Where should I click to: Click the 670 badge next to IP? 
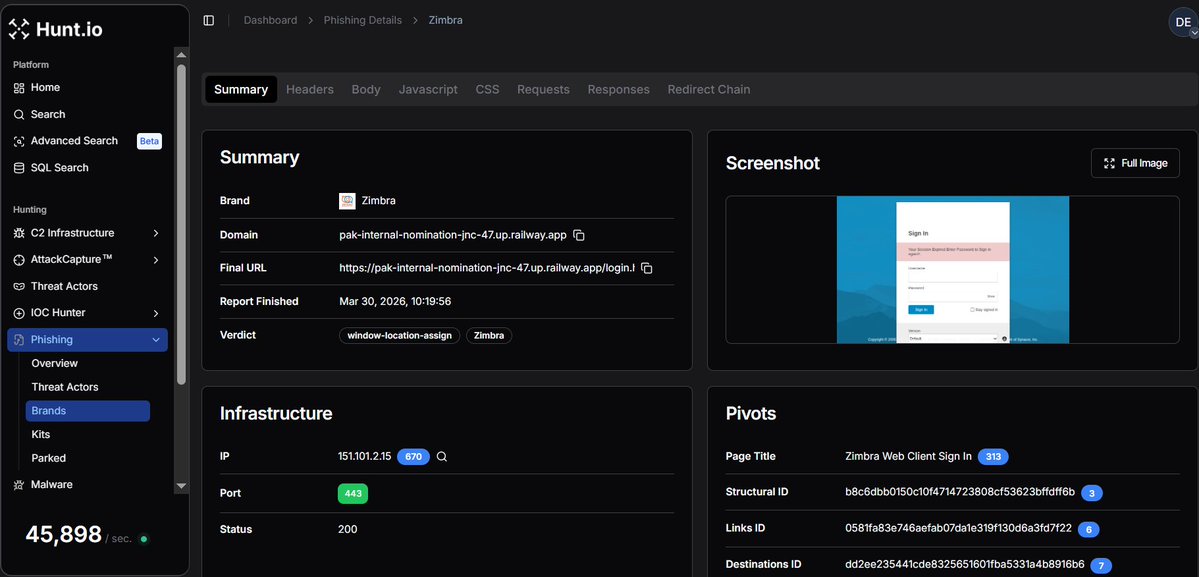coord(413,456)
